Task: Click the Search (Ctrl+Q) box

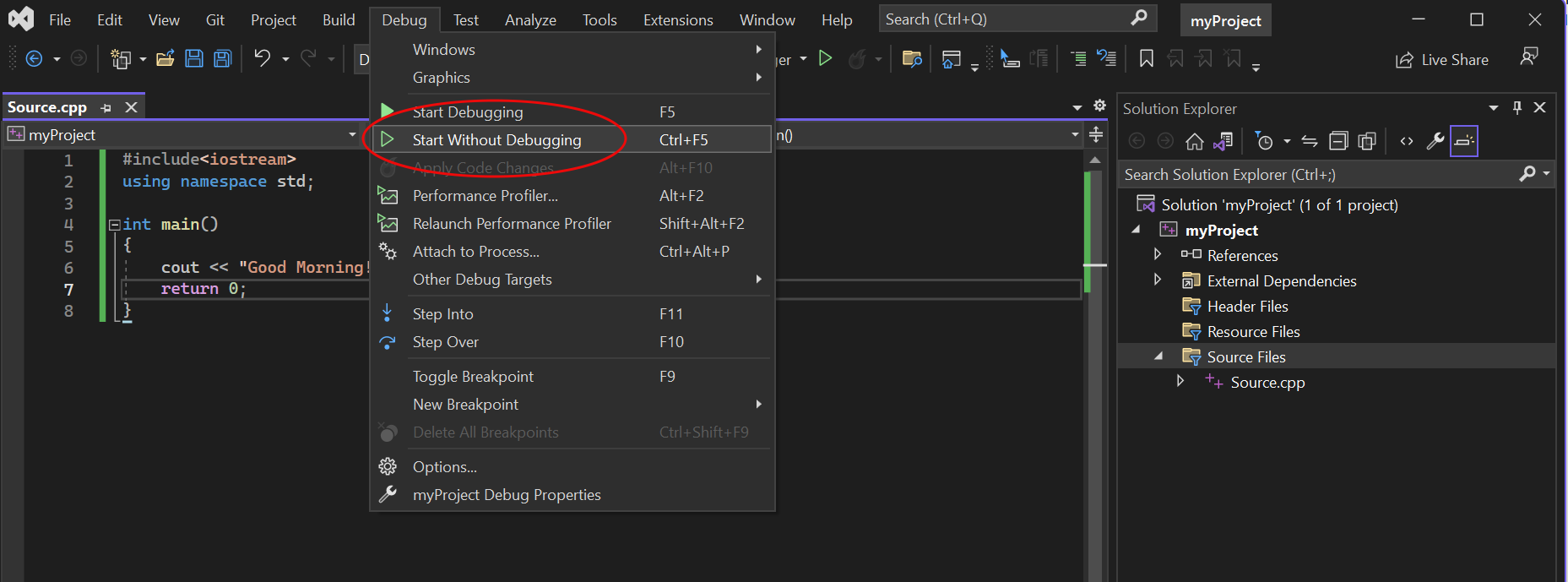Action: (x=1017, y=19)
